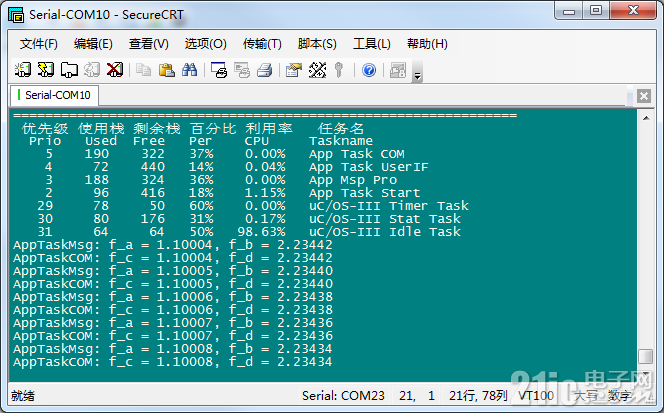Open the 编辑(E) menu

coord(93,44)
